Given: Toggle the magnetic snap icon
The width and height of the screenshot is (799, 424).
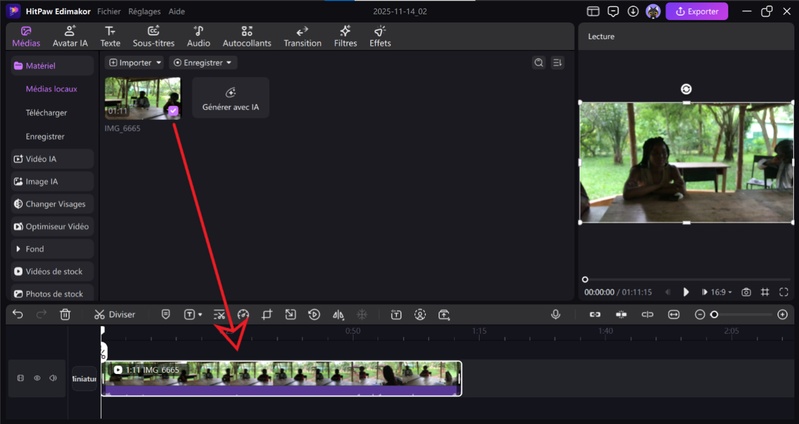Looking at the screenshot, I should 621,314.
